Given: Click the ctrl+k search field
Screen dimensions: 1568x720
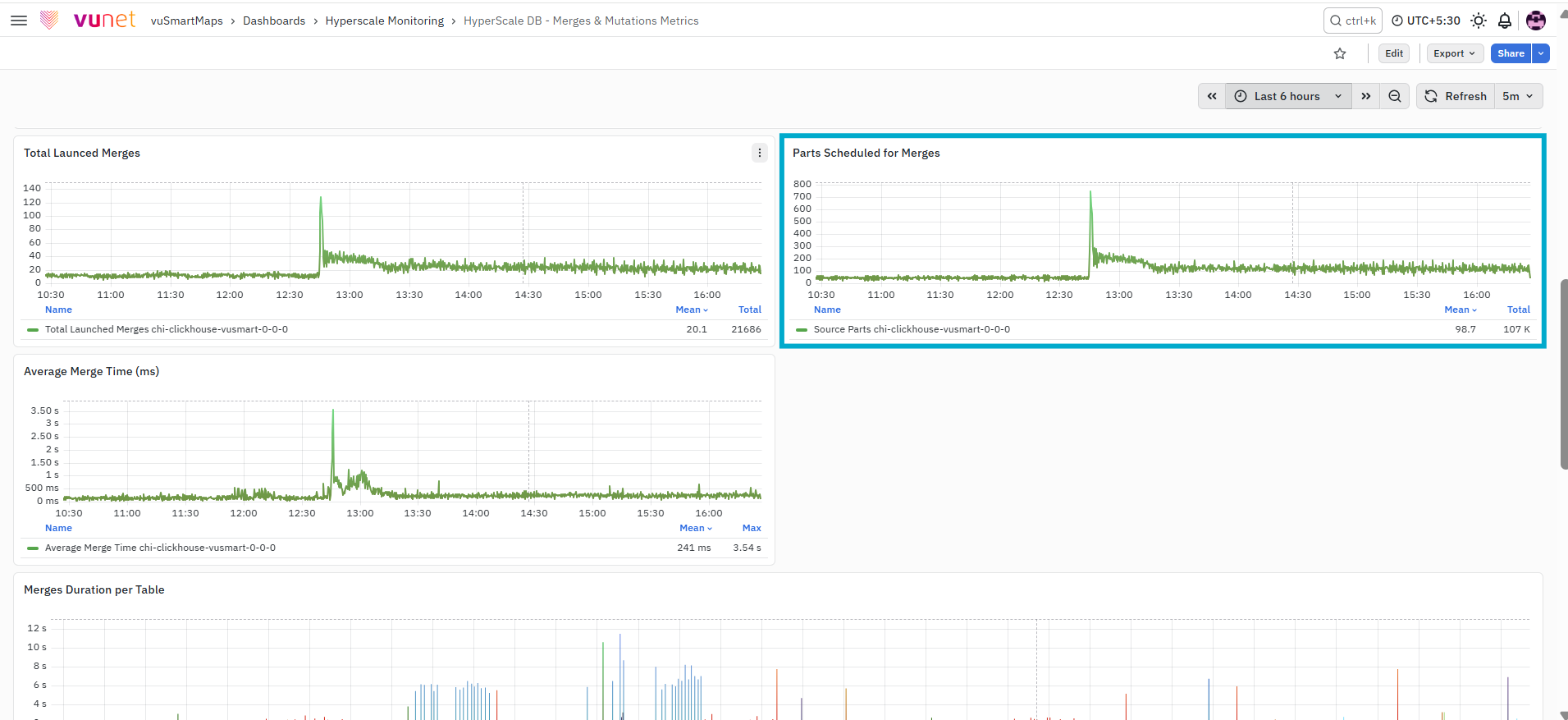Looking at the screenshot, I should (1353, 21).
